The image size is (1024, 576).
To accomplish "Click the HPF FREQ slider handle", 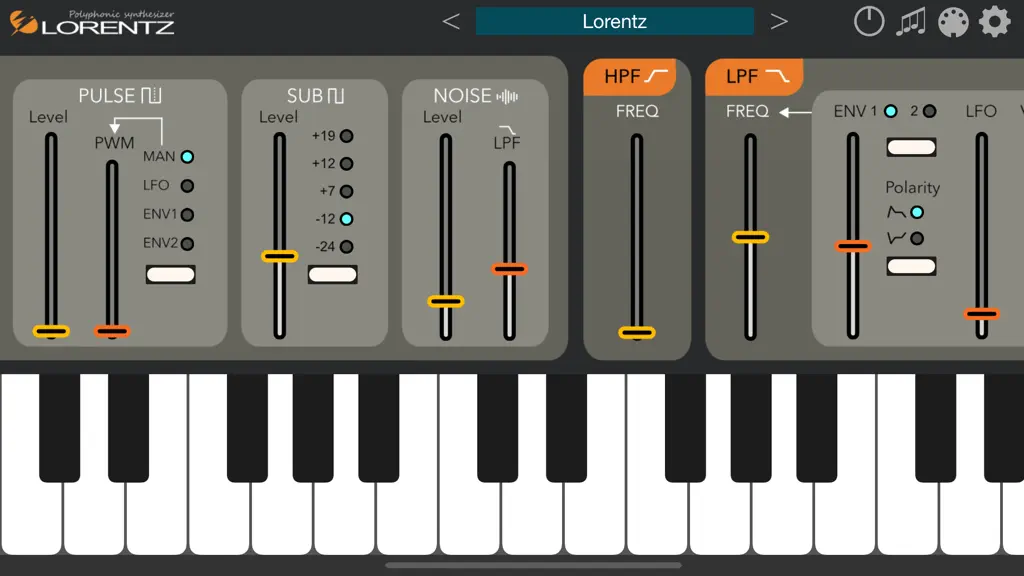I will tap(637, 333).
